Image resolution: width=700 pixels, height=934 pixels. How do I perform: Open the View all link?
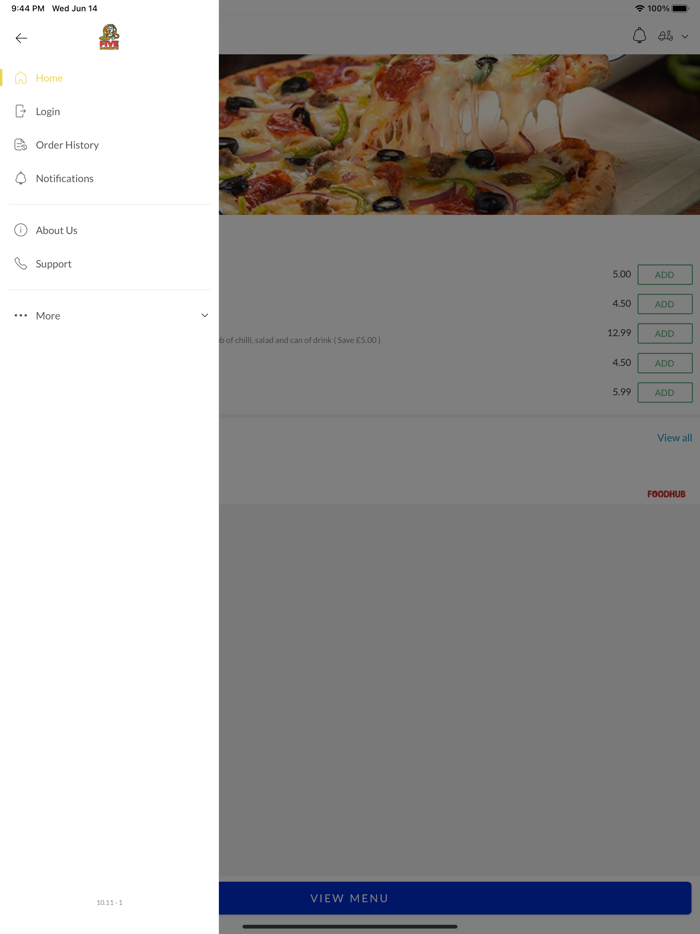coord(674,438)
